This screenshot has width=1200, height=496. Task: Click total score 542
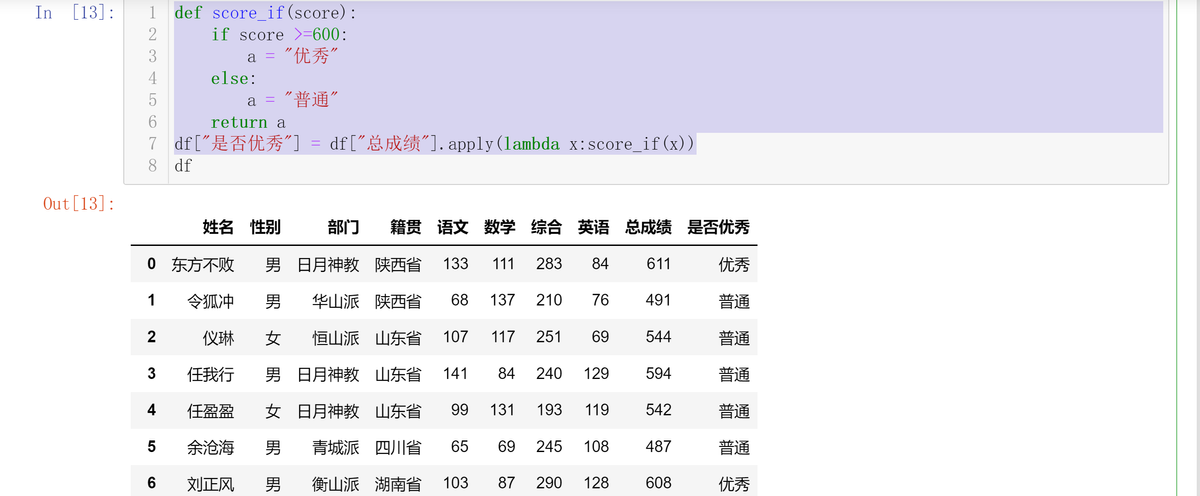(659, 410)
